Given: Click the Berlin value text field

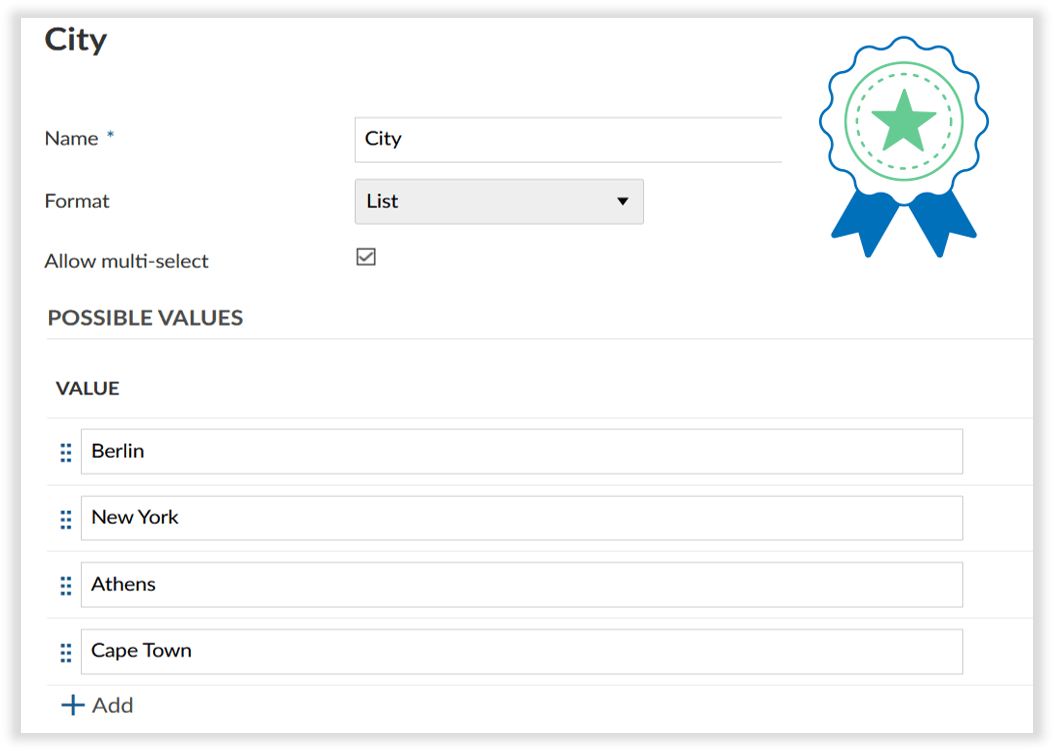Looking at the screenshot, I should pos(522,451).
